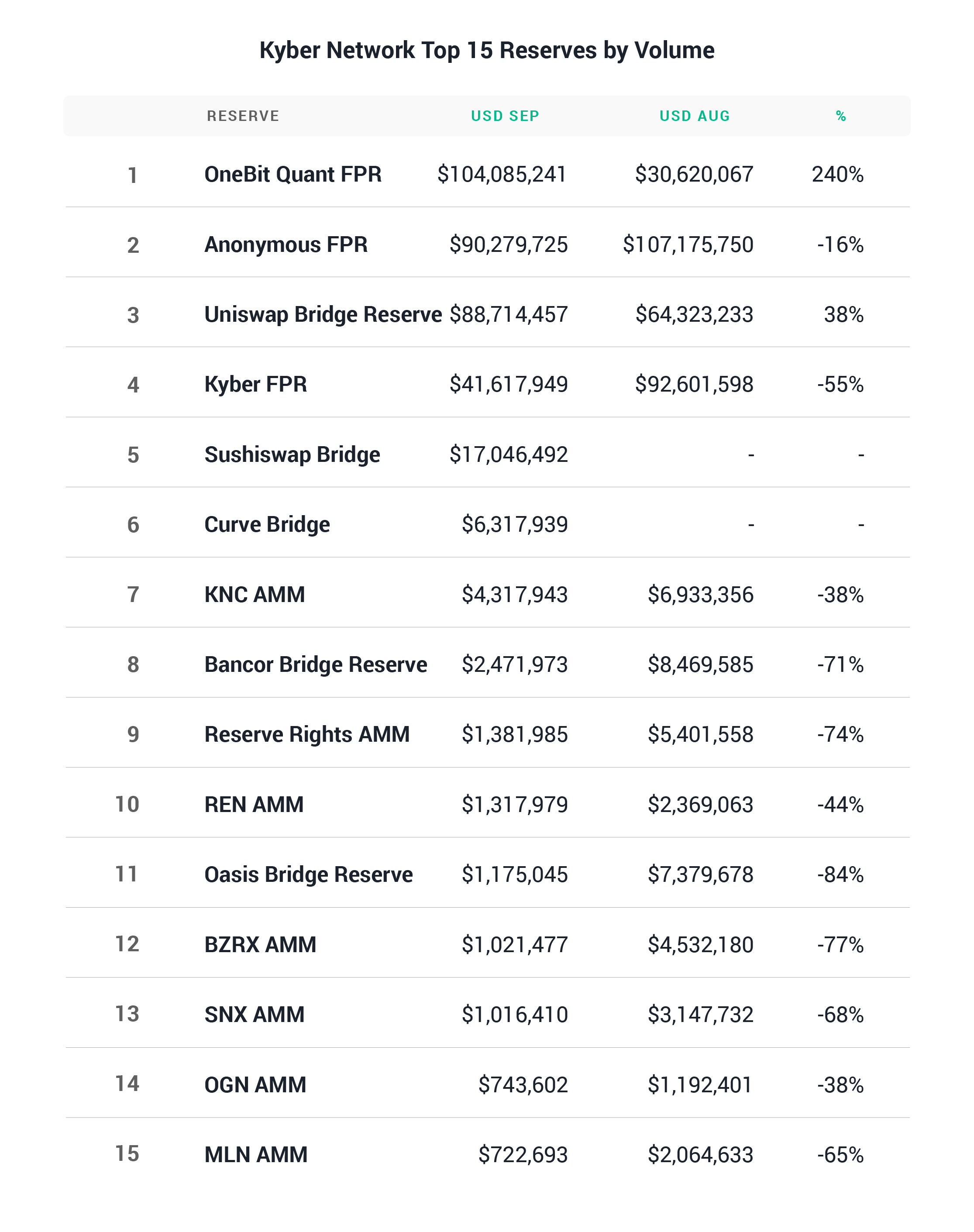
Task: Select the RESERVE column header
Action: (x=243, y=116)
